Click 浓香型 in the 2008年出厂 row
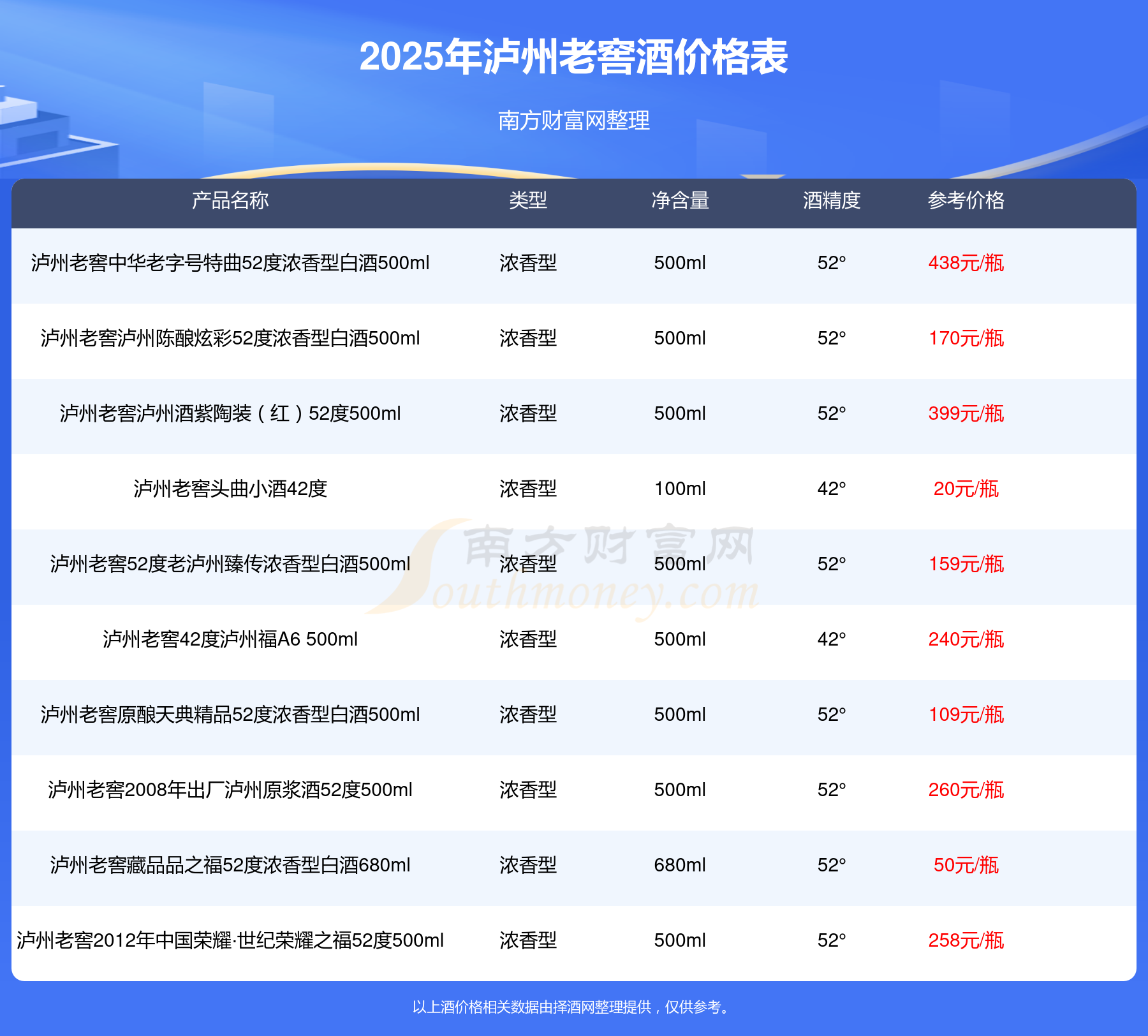This screenshot has height=1036, width=1148. [x=528, y=790]
